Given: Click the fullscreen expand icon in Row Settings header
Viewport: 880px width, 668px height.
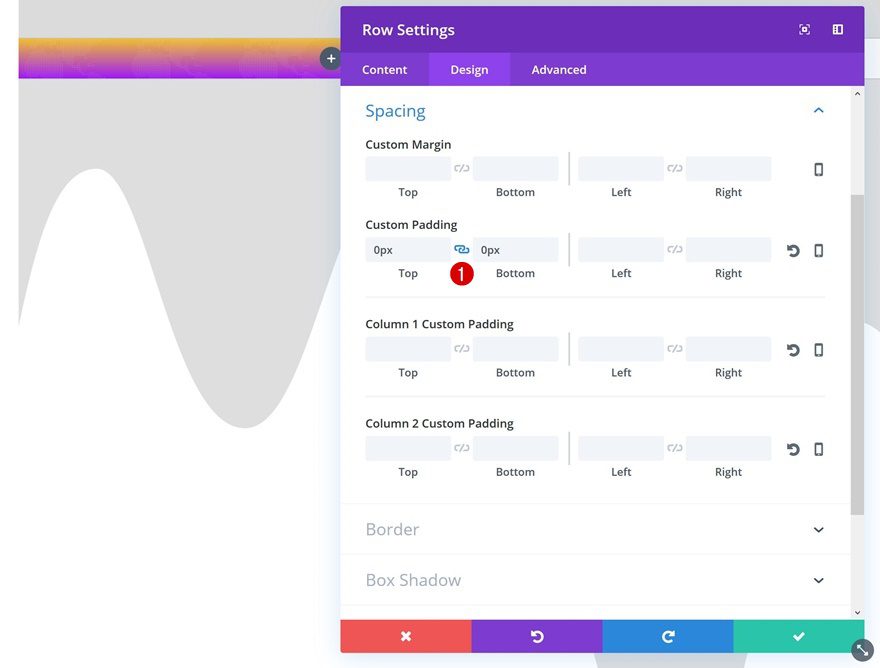Looking at the screenshot, I should click(804, 30).
